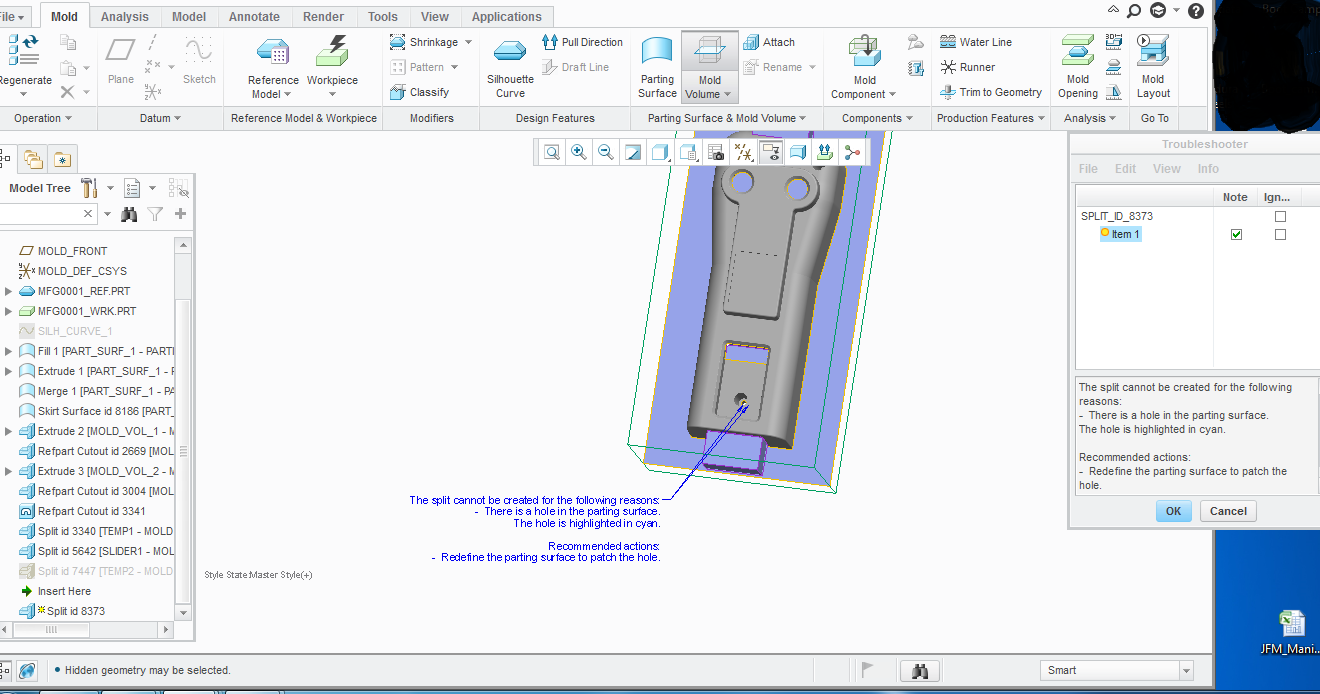The image size is (1320, 694).
Task: Click pull direction display icon in graphics toolbar
Action: coord(825,152)
